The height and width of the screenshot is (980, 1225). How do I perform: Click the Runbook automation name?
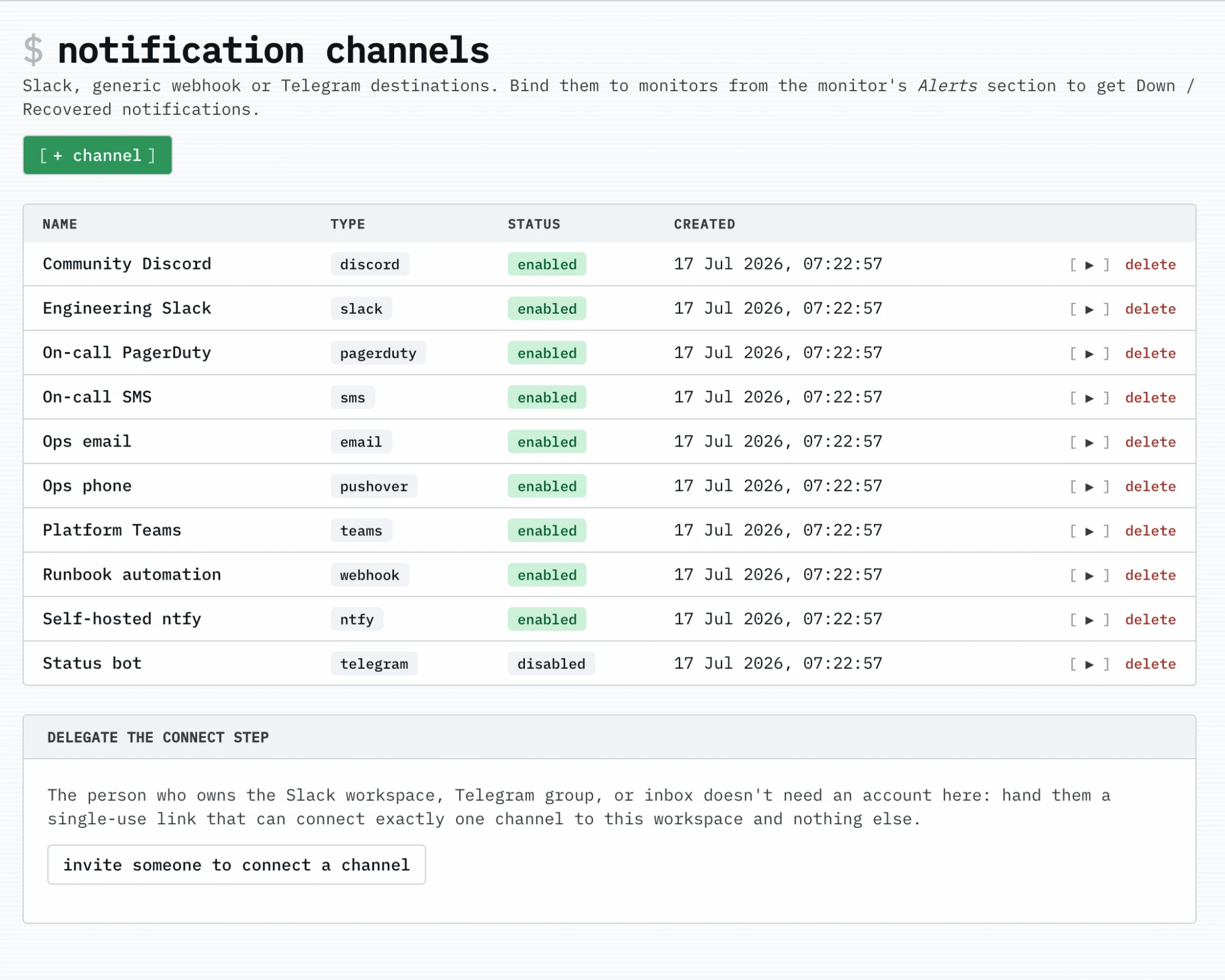click(132, 575)
